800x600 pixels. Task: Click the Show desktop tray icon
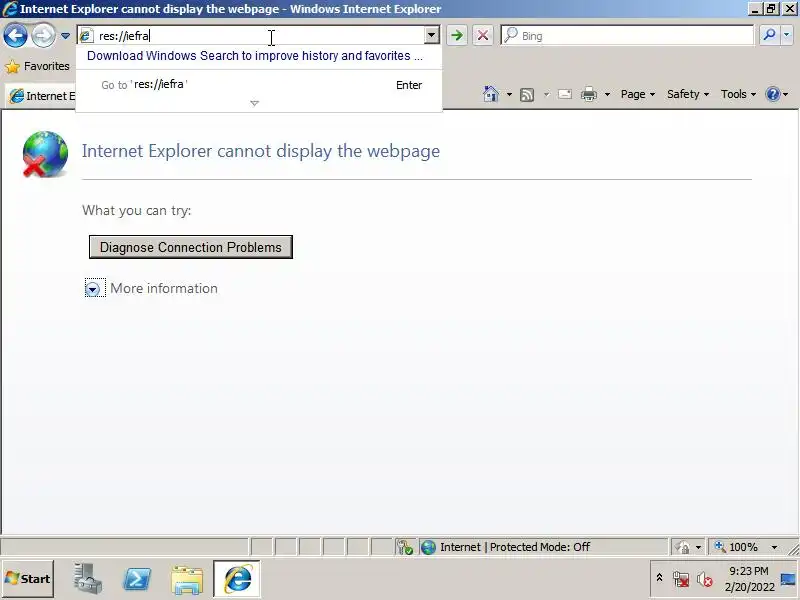[789, 580]
